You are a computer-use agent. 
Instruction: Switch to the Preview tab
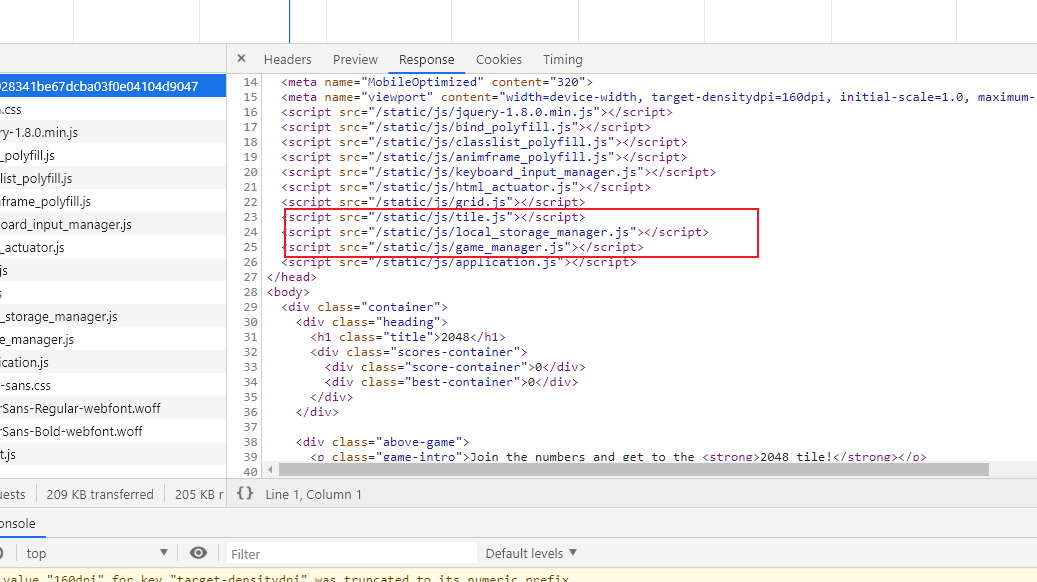coord(355,60)
